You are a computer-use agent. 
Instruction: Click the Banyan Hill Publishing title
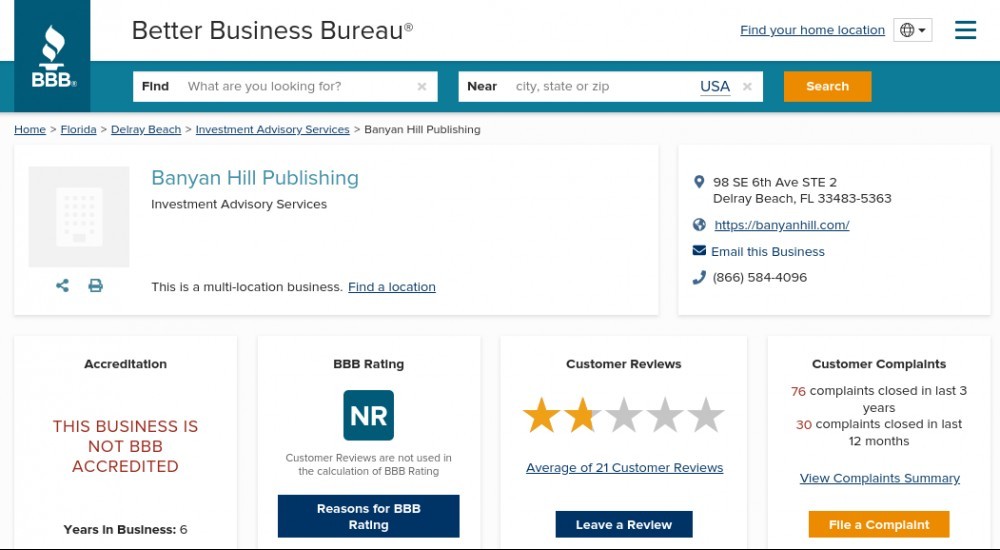click(x=255, y=178)
